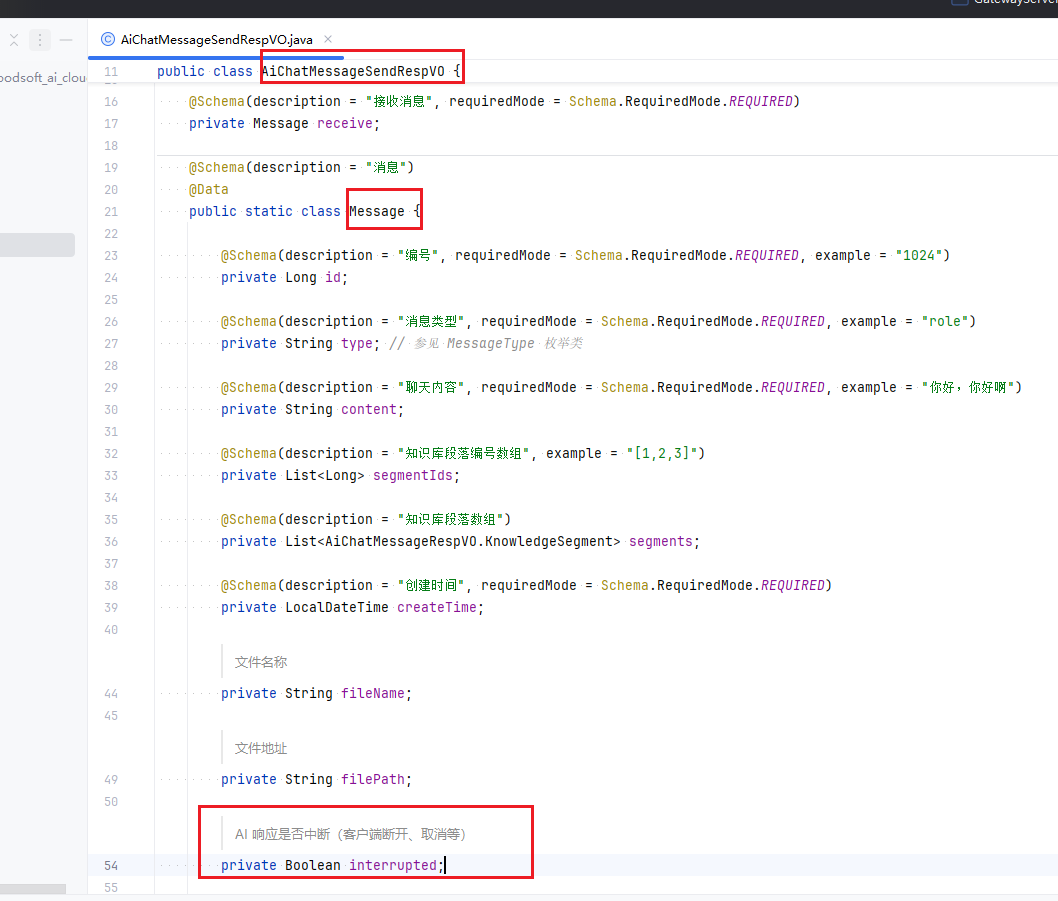Screen dimensions: 1058x901
Task: Click the class icon on the AiChatMessageSendRespVO.java tab
Action: click(107, 39)
